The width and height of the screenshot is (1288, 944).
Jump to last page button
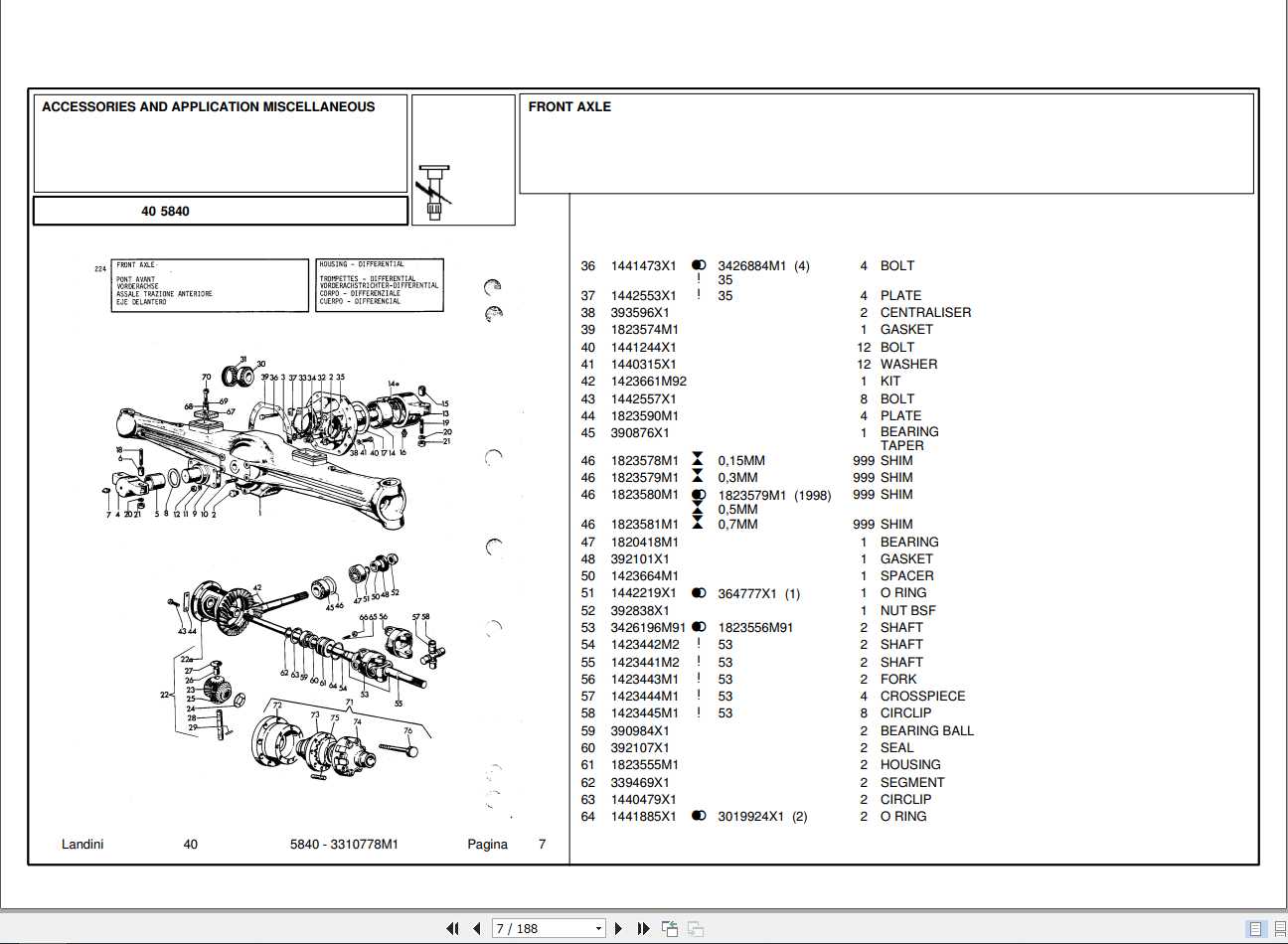[643, 928]
